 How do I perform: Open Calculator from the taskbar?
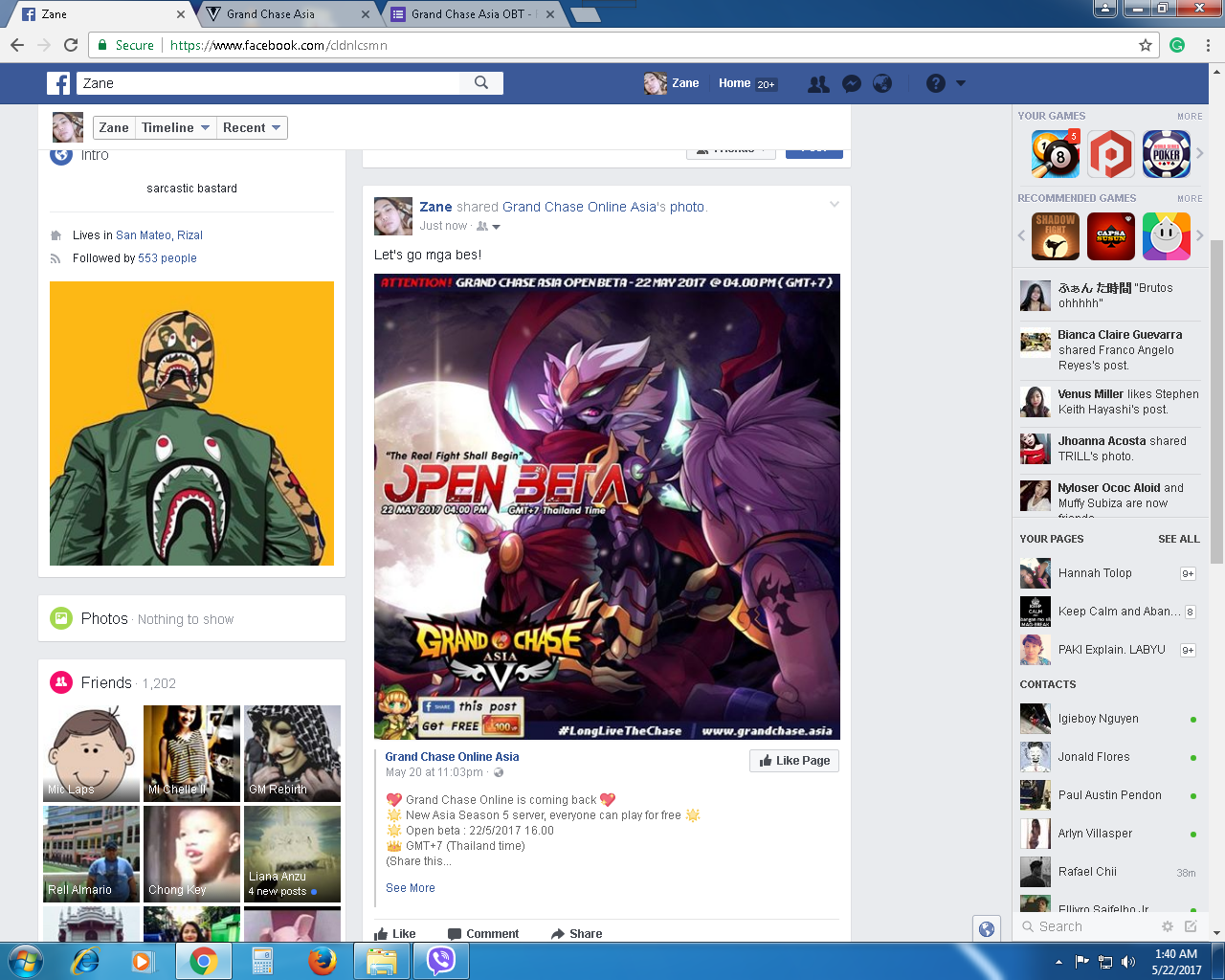tap(262, 961)
